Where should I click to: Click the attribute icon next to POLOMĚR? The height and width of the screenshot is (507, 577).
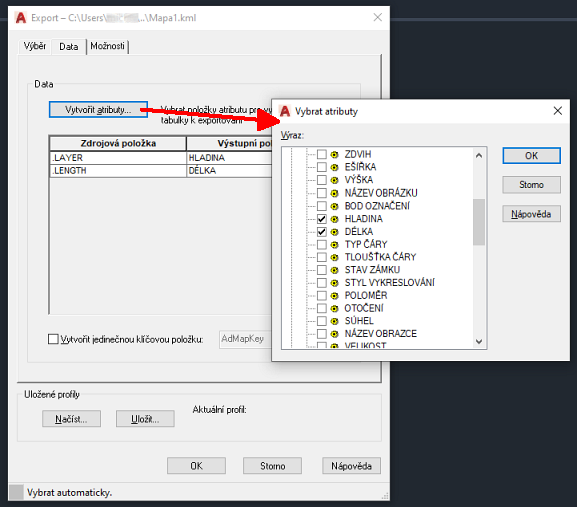click(334, 296)
